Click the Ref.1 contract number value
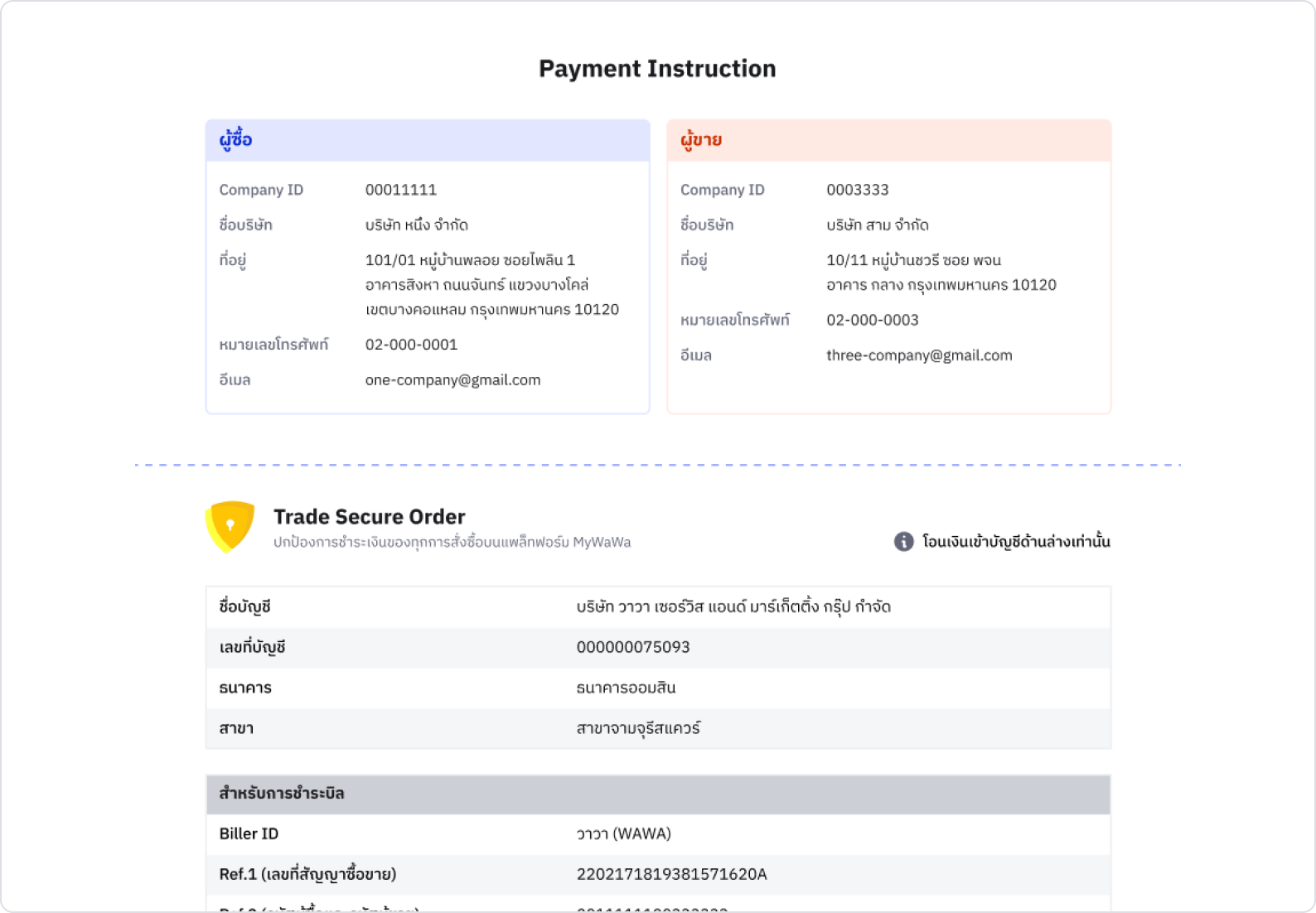 click(x=671, y=874)
